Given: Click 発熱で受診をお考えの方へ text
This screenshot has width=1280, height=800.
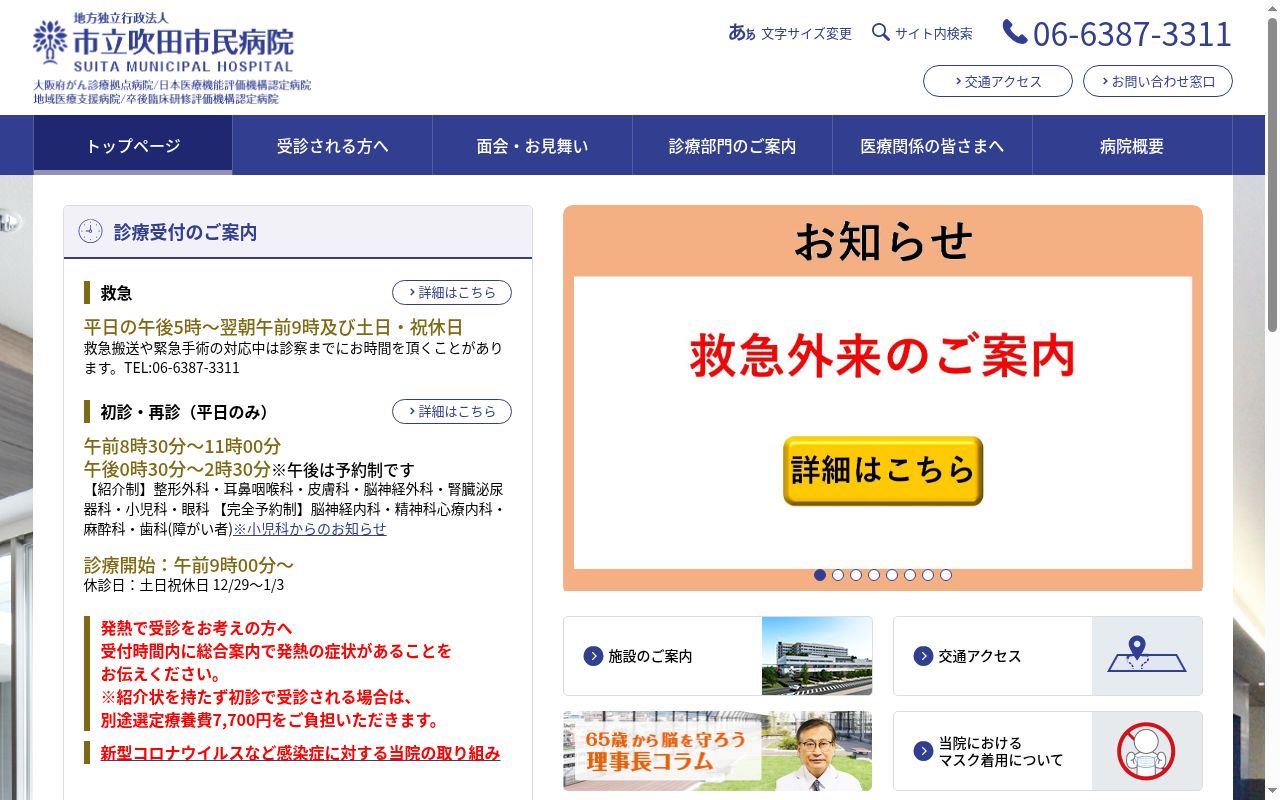Looking at the screenshot, I should (196, 628).
